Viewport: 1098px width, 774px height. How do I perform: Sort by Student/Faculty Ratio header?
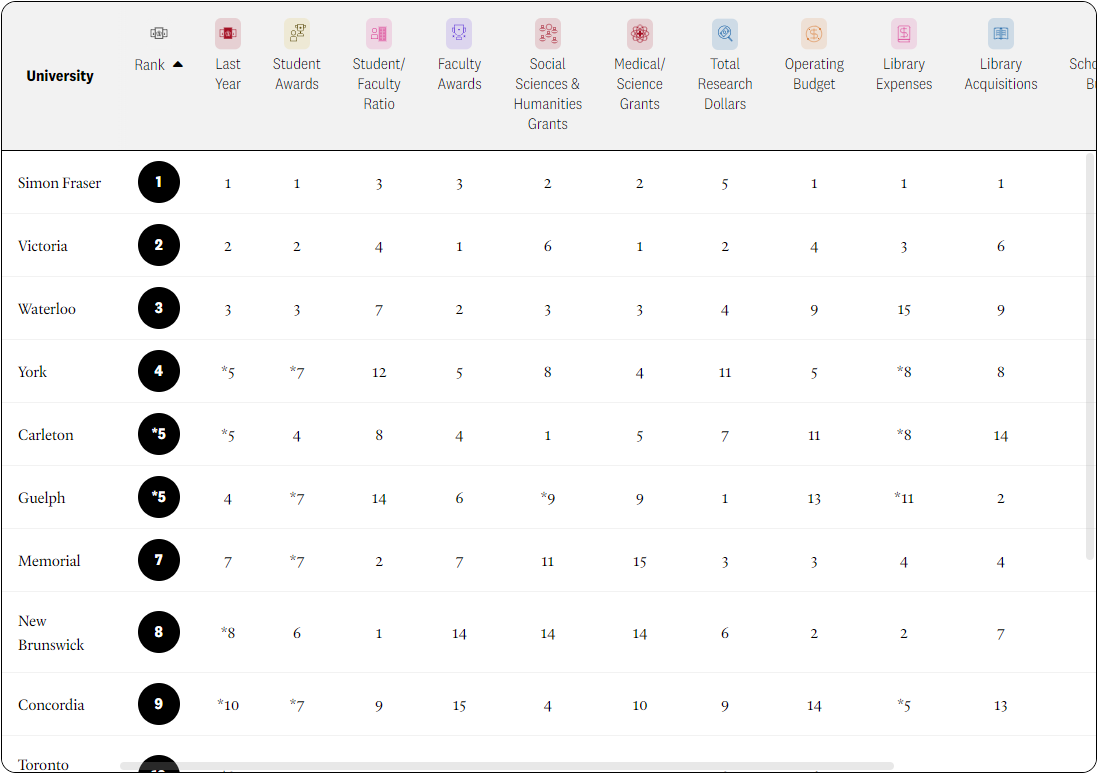379,83
